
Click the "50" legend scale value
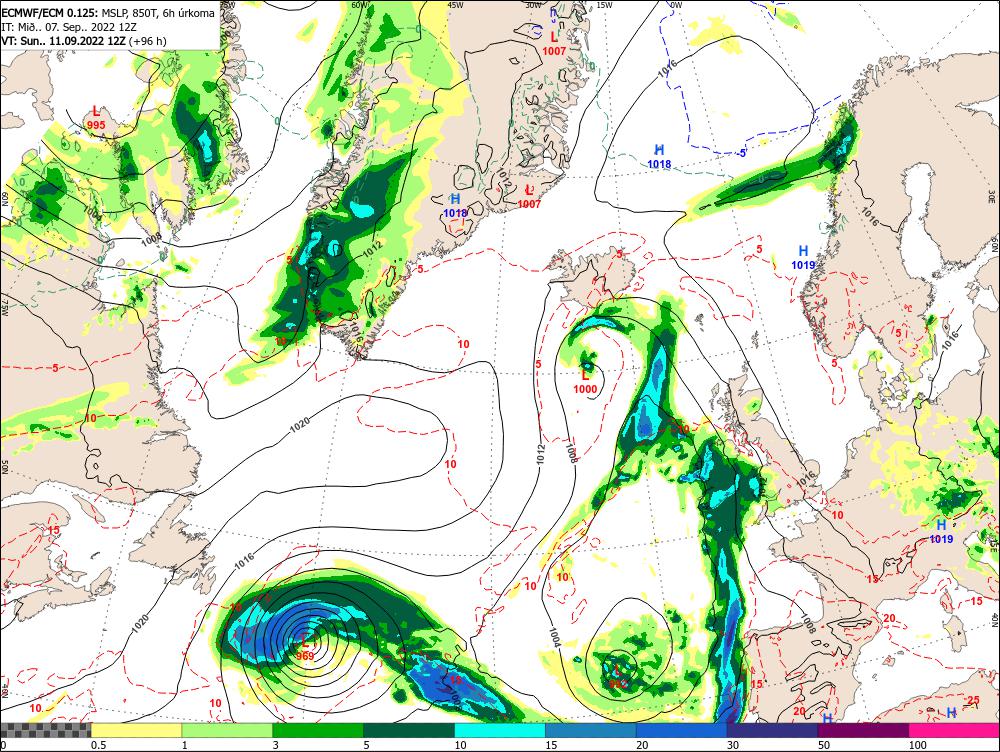click(824, 745)
